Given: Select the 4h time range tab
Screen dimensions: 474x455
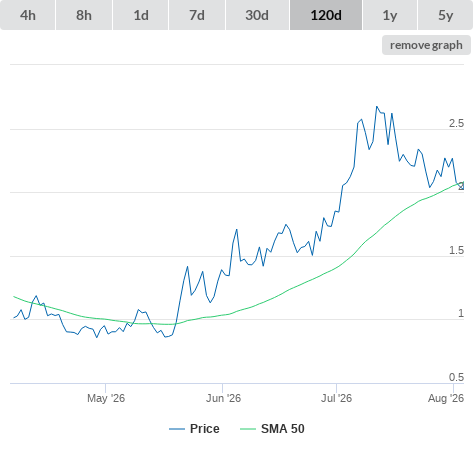Looking at the screenshot, I should pos(28,15).
